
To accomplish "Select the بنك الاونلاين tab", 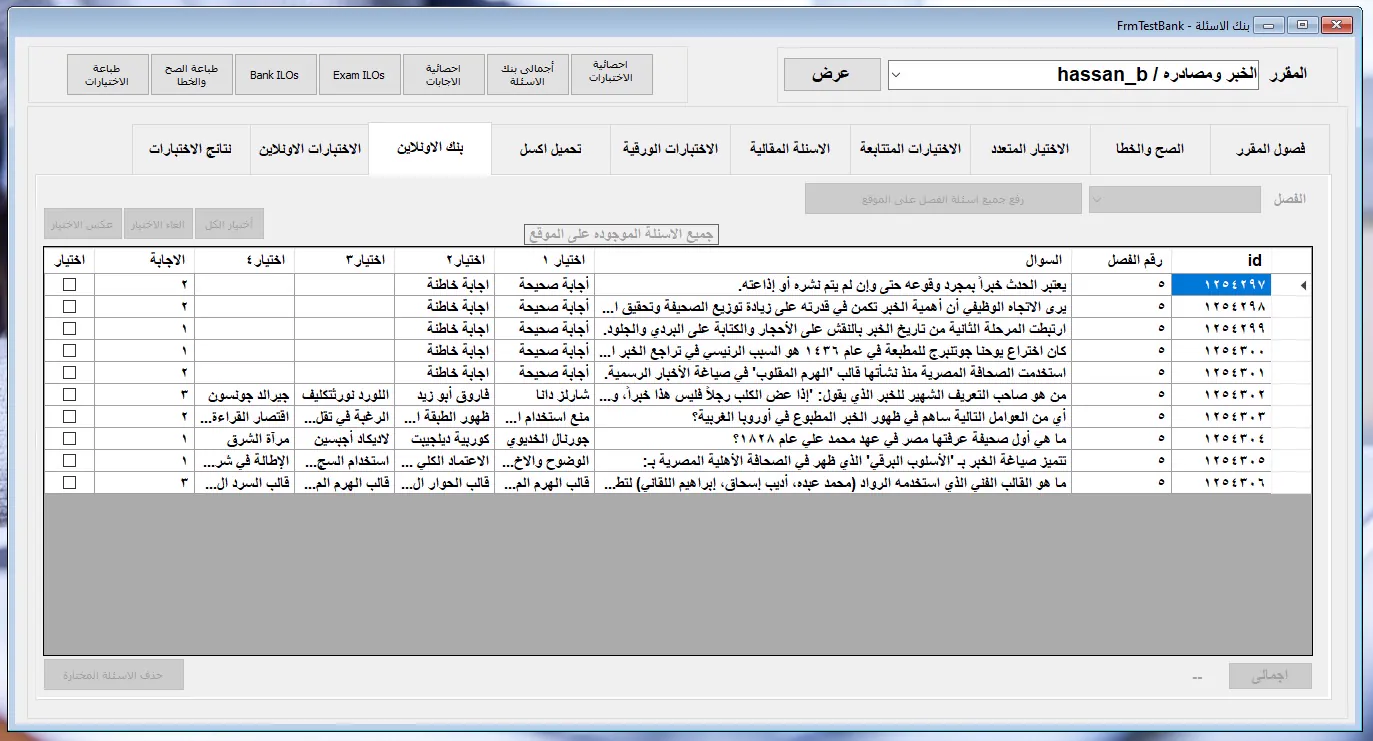I will [430, 148].
